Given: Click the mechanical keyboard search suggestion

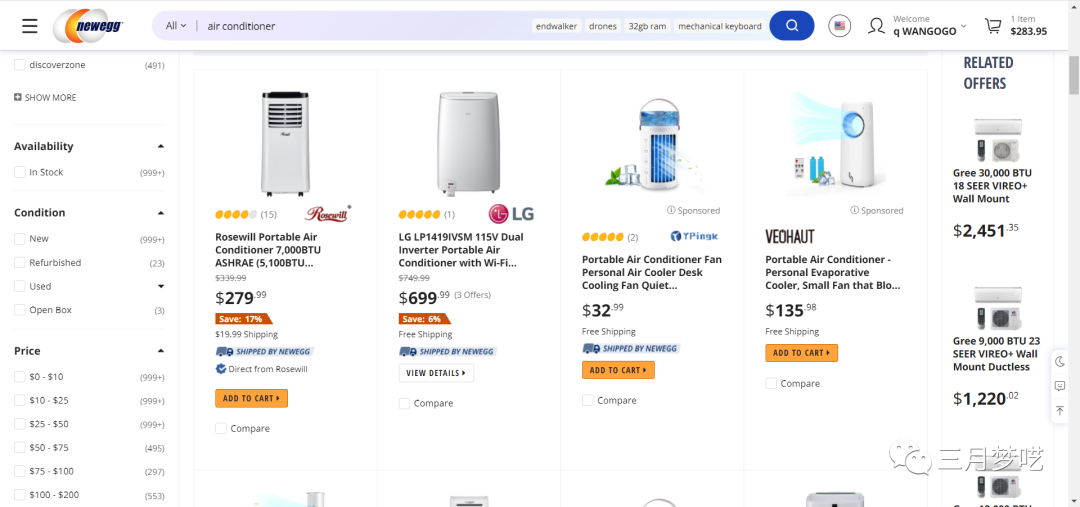Looking at the screenshot, I should tap(720, 26).
